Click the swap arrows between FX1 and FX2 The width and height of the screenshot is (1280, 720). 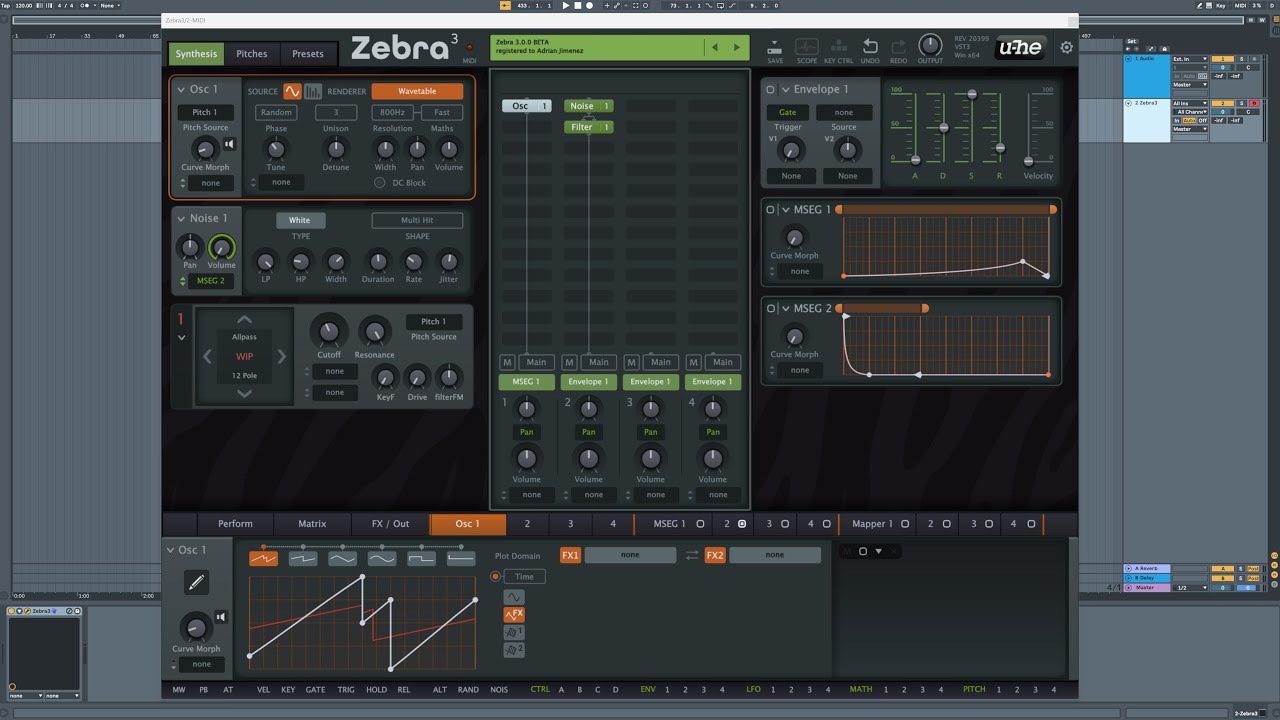point(692,555)
